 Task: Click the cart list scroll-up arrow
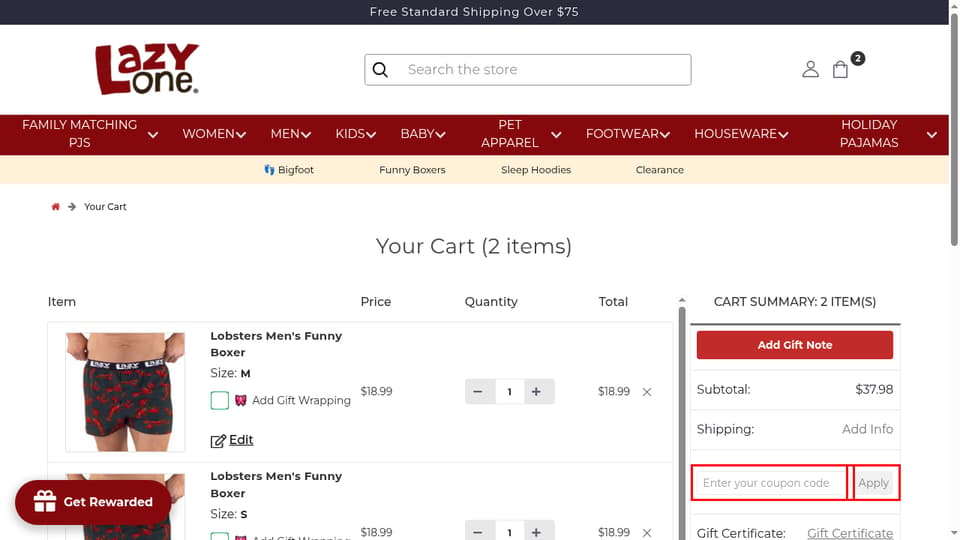pyautogui.click(x=682, y=300)
